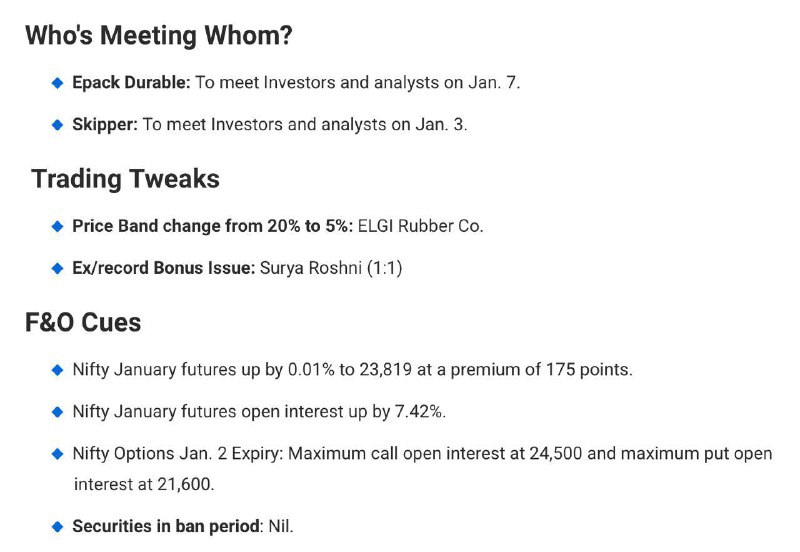Click the F&O Cues heading
This screenshot has height=552, width=800.
point(83,322)
